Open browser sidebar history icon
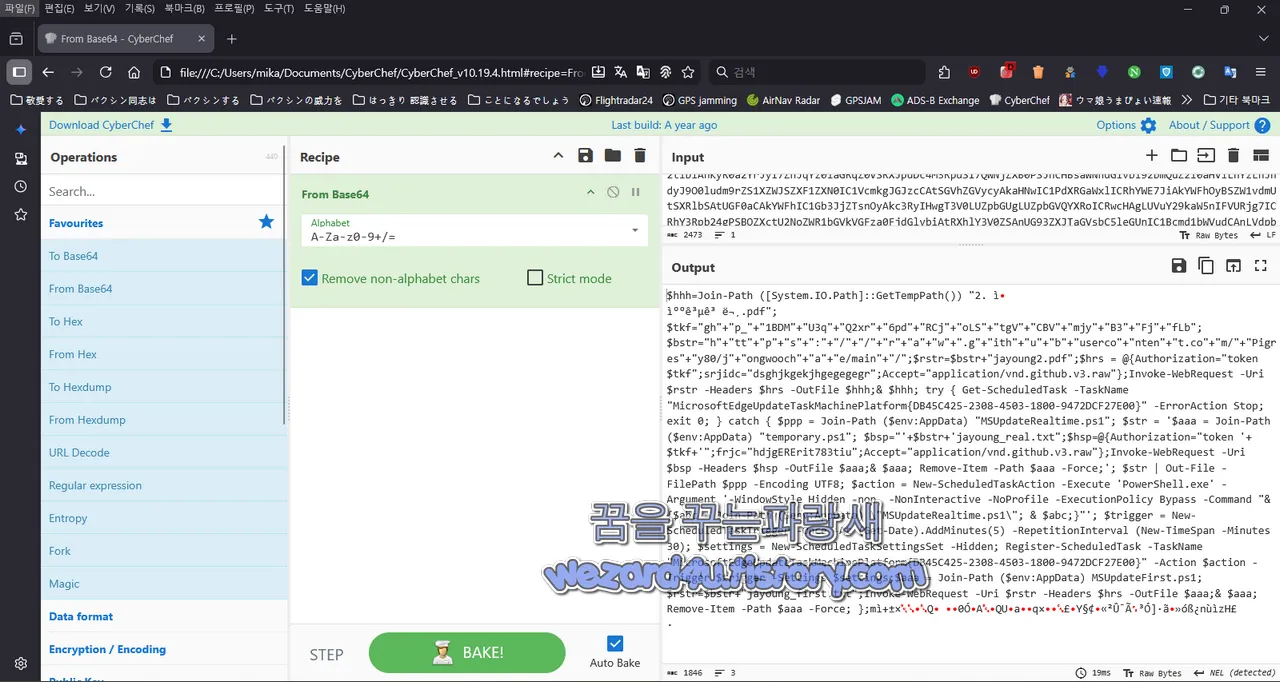Viewport: 1280px width, 682px height. click(x=20, y=187)
